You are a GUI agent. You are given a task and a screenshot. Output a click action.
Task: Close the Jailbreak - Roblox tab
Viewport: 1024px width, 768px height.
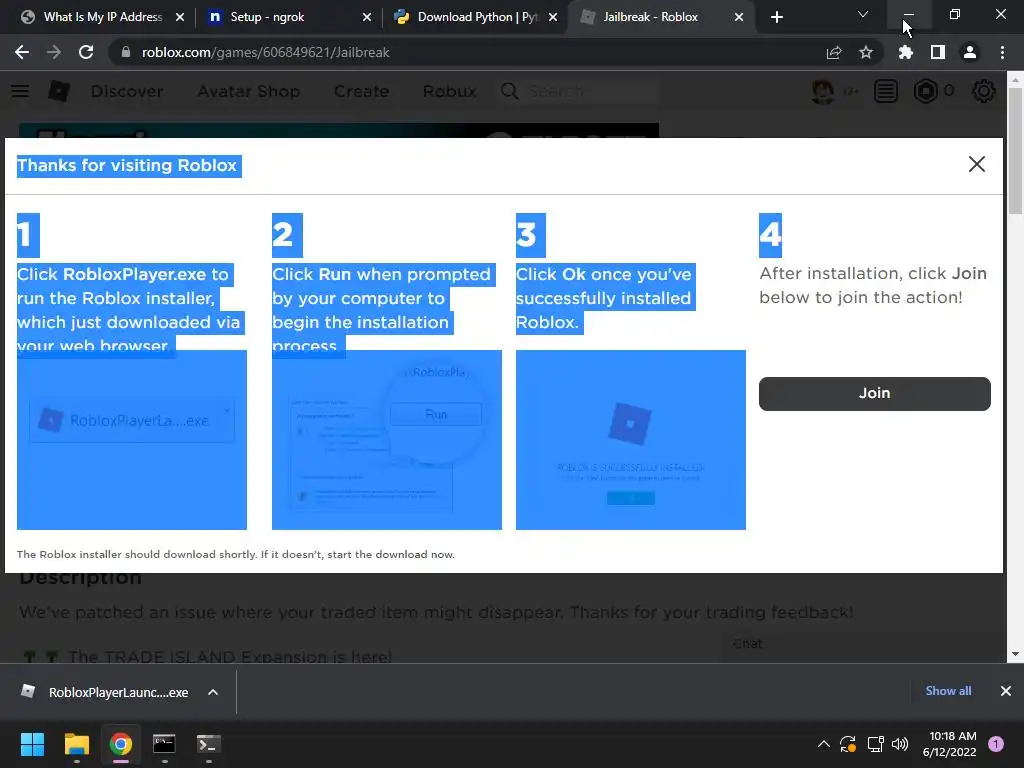tap(739, 17)
